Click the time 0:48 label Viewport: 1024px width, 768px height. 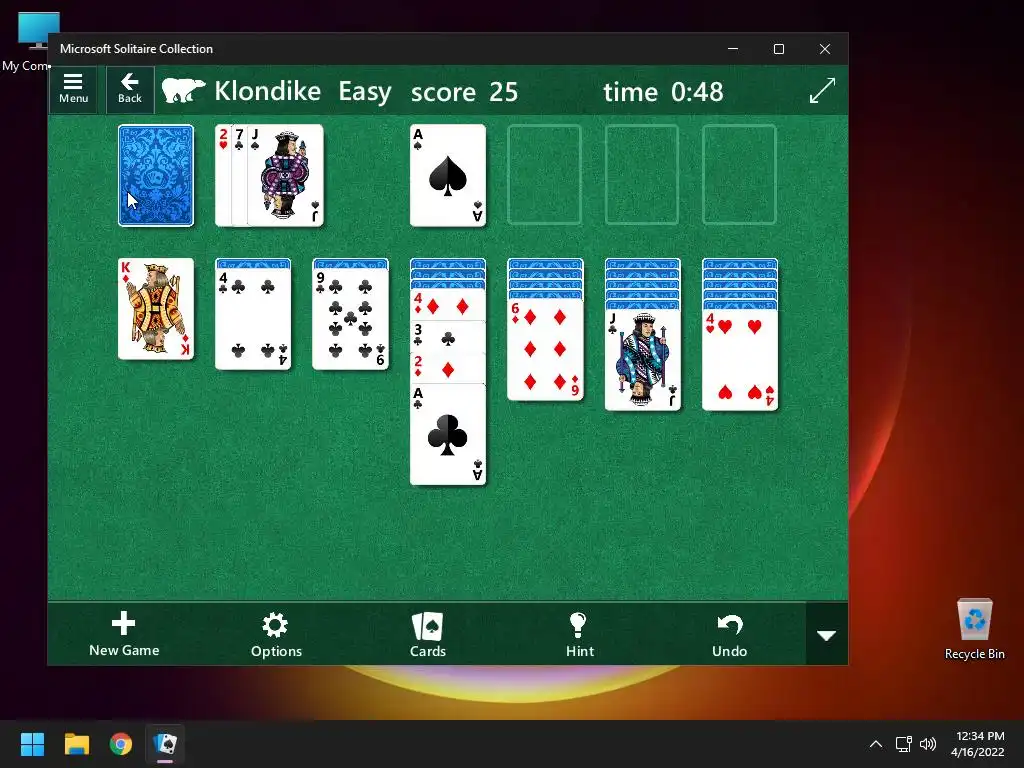(663, 91)
